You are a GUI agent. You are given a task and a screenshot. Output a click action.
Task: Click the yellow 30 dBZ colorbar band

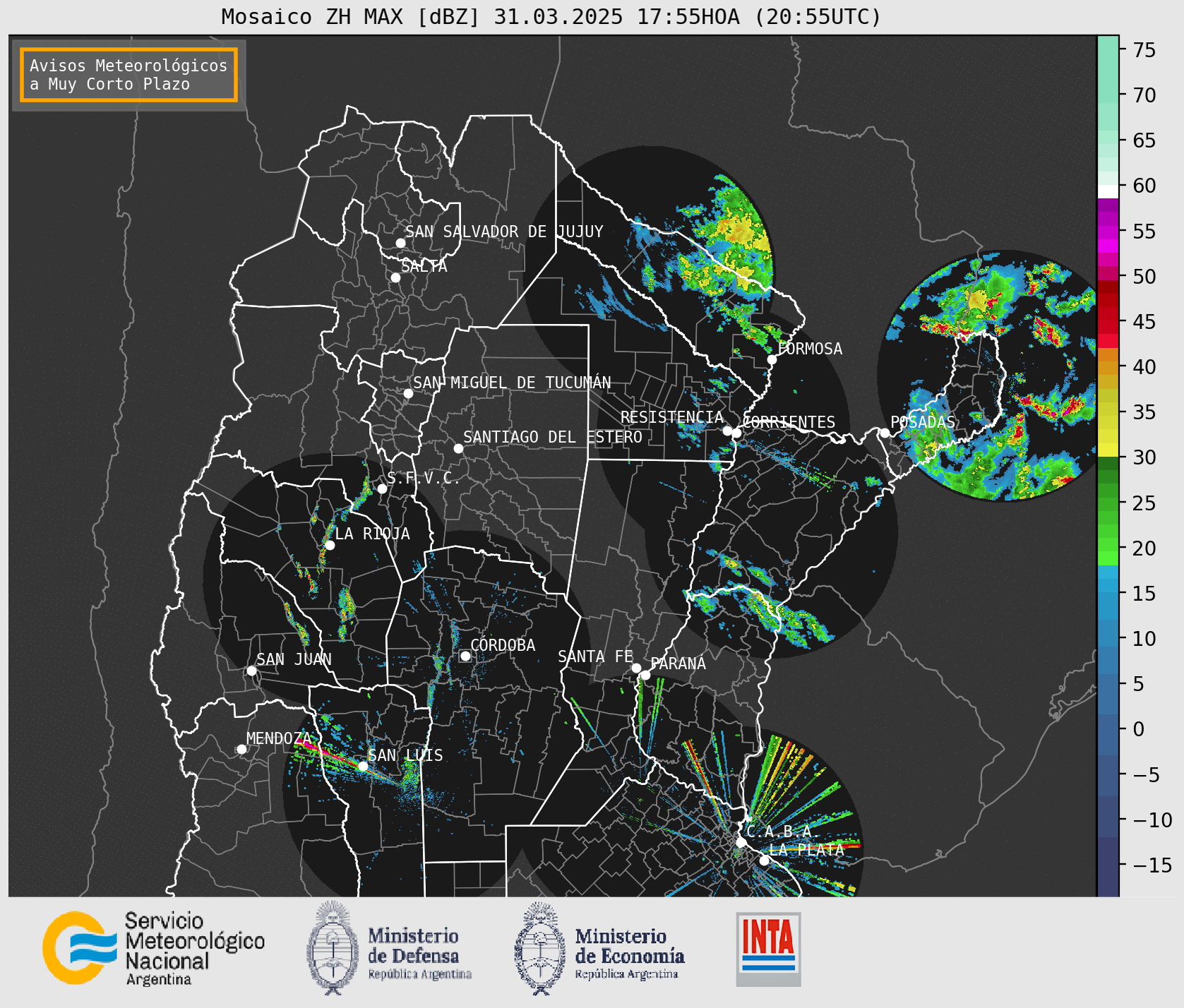tap(1108, 449)
